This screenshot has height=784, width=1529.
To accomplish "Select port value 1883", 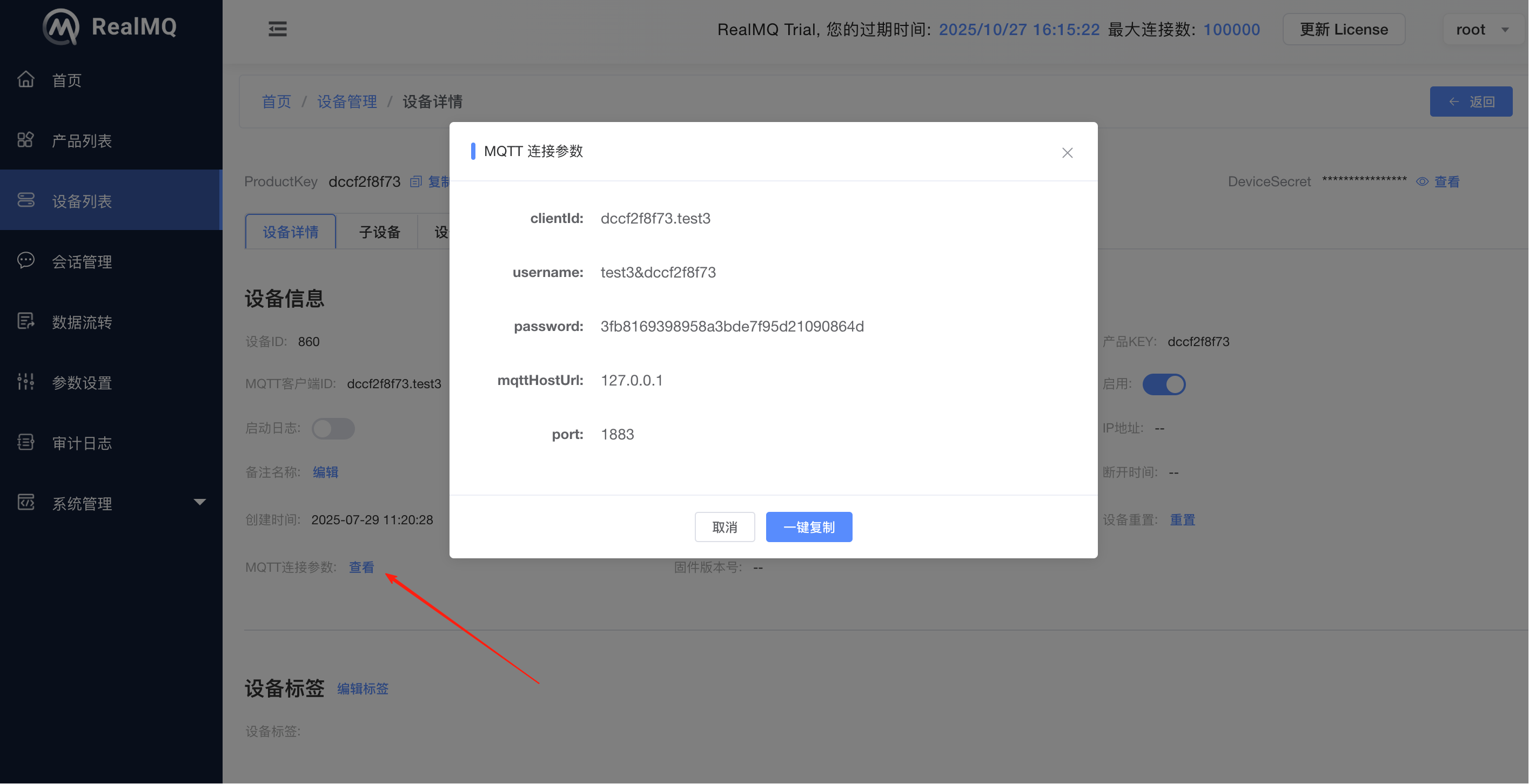I will click(x=618, y=434).
